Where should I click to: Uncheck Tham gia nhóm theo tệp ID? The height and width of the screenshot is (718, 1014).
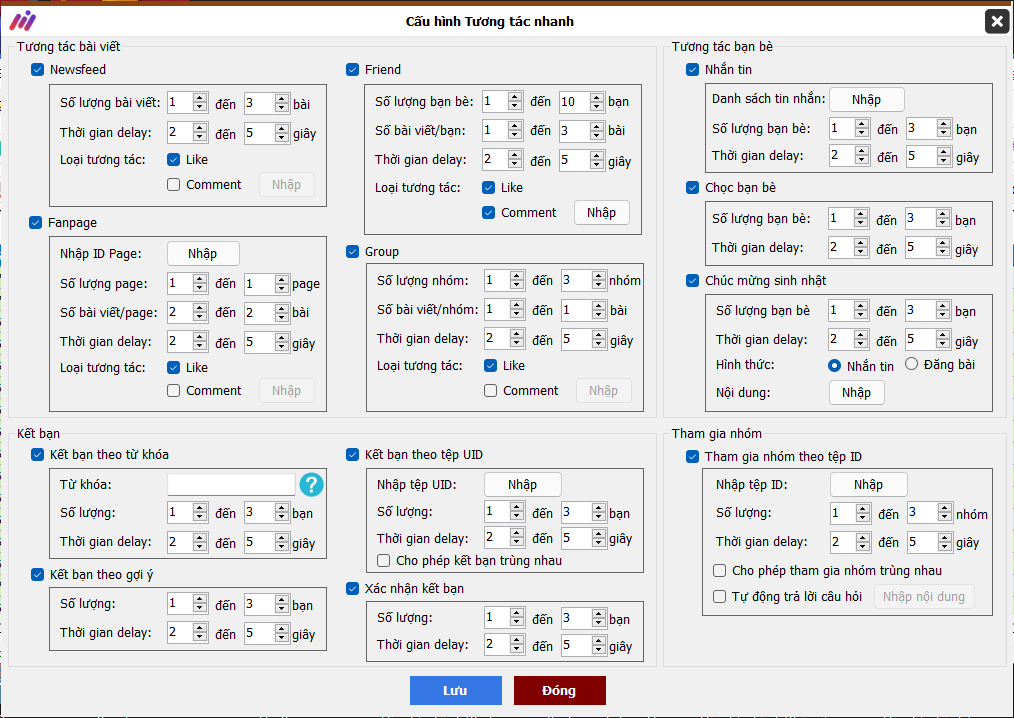[693, 457]
